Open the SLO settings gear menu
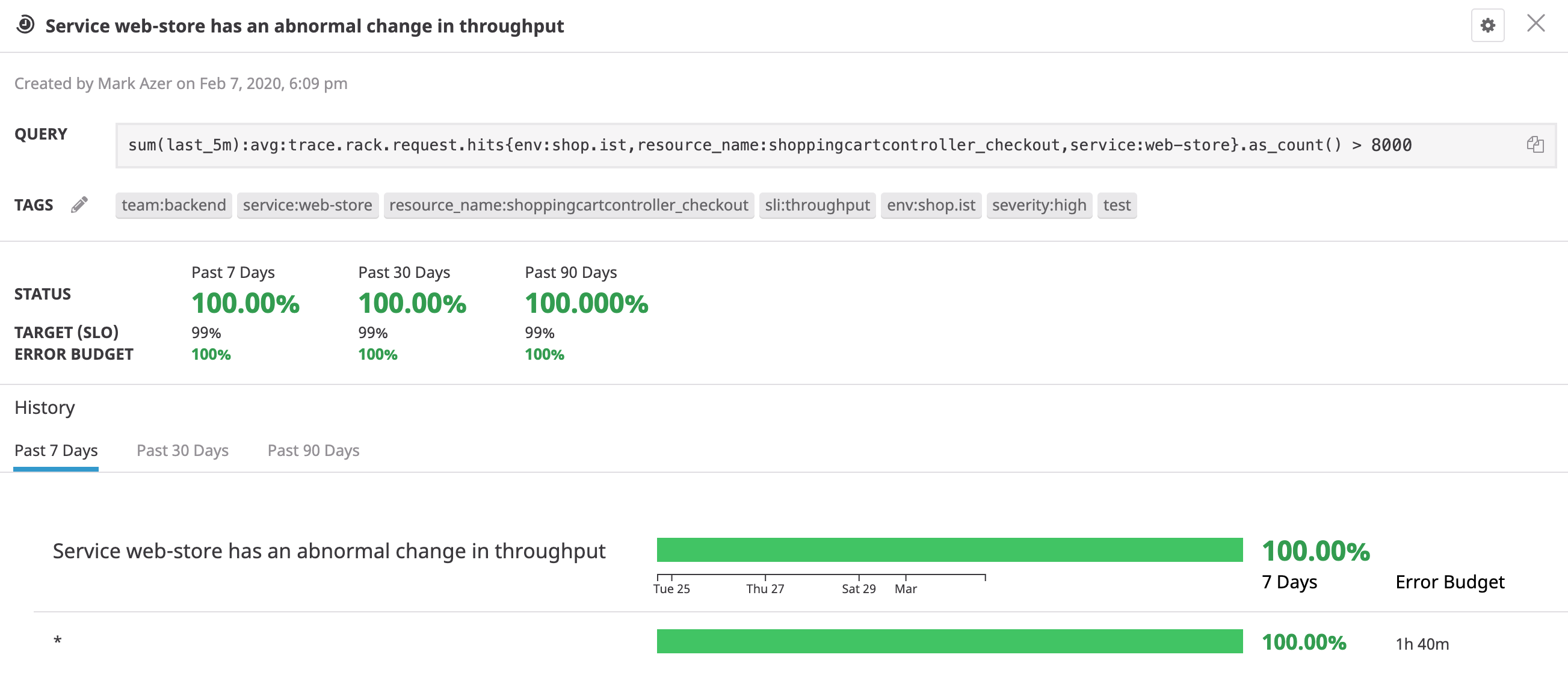 [1487, 25]
